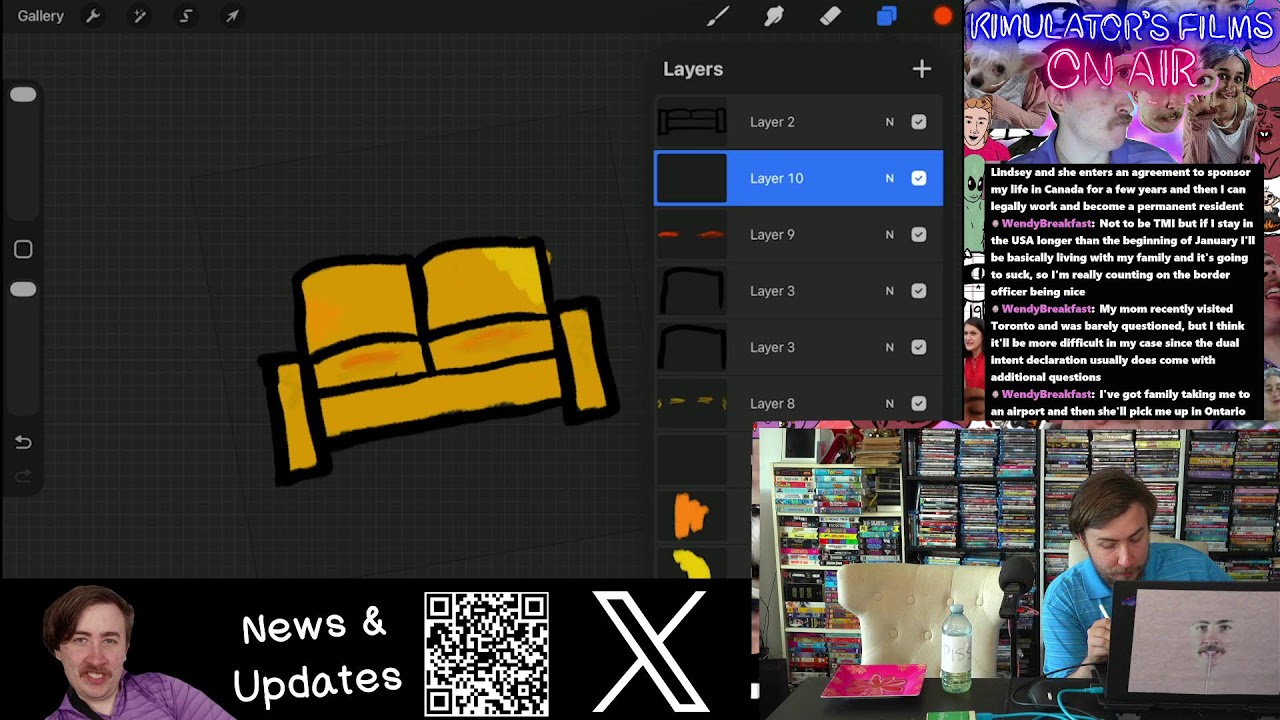1280x720 pixels.
Task: Hide Layer 2 visibility checkbox
Action: 919,122
